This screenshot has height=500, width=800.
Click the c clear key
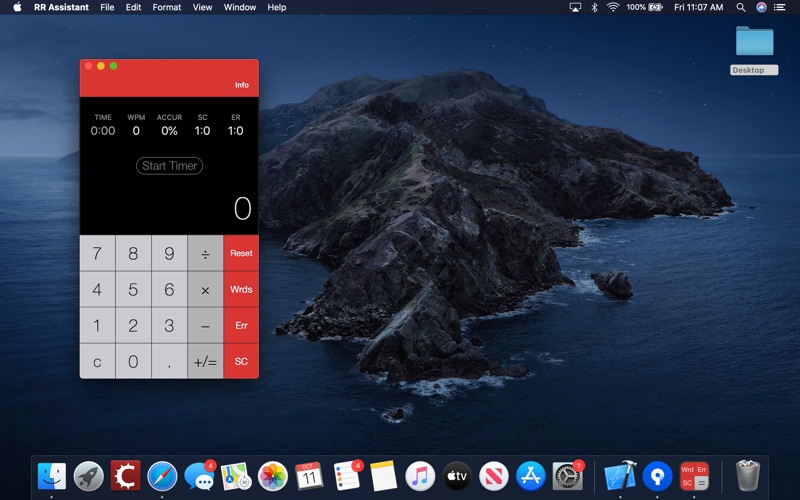tap(97, 361)
